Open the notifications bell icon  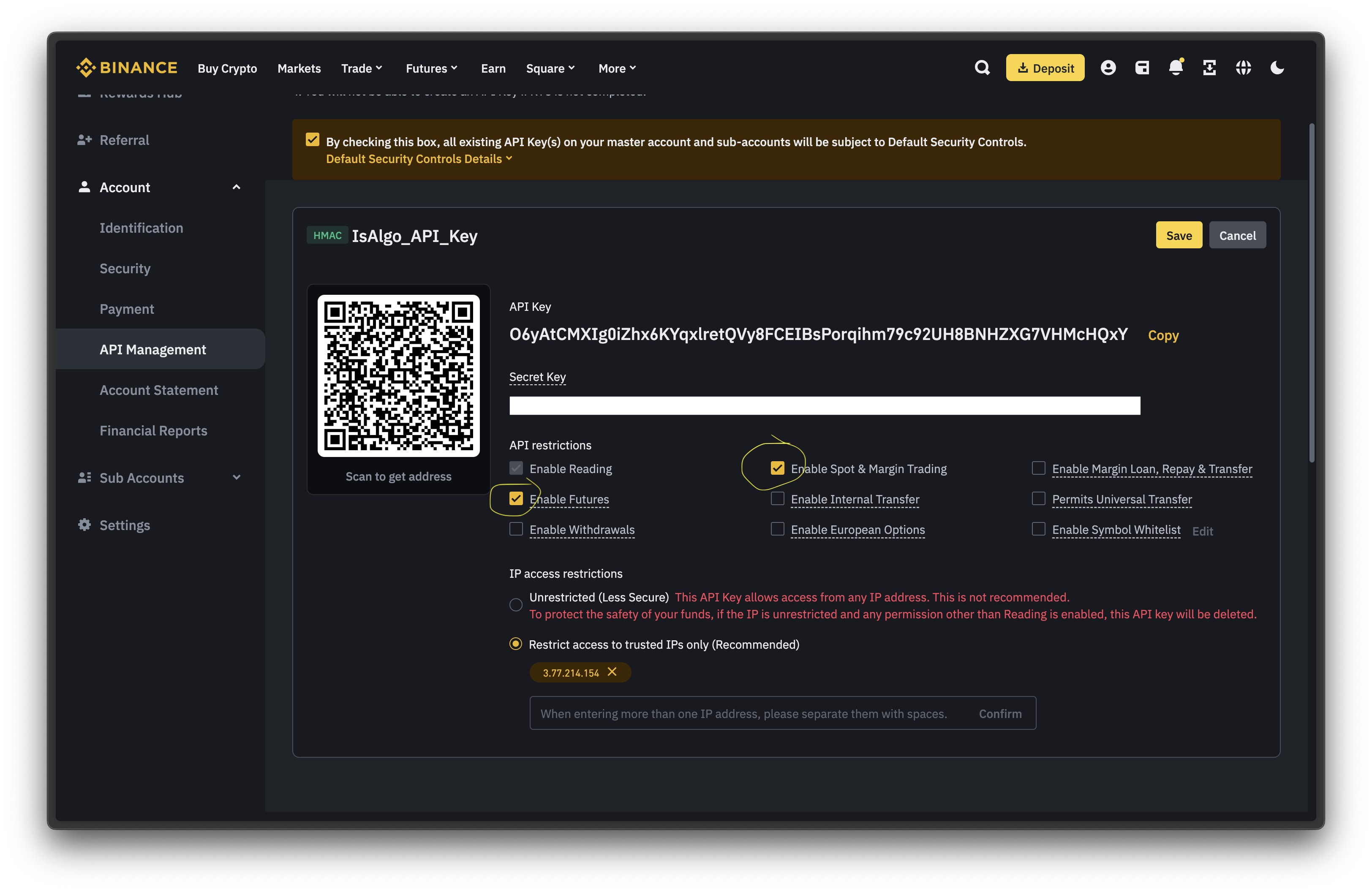1176,68
